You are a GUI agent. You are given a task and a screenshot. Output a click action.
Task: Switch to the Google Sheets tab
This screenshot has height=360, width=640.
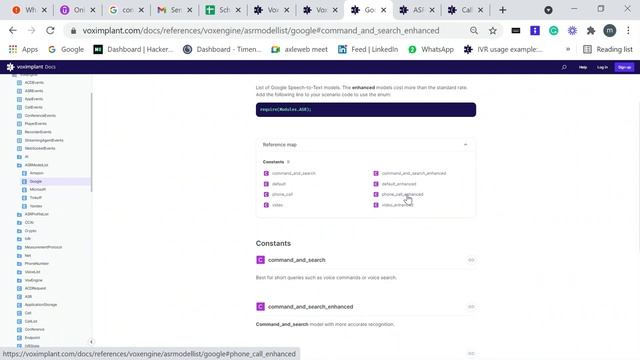[x=223, y=10]
